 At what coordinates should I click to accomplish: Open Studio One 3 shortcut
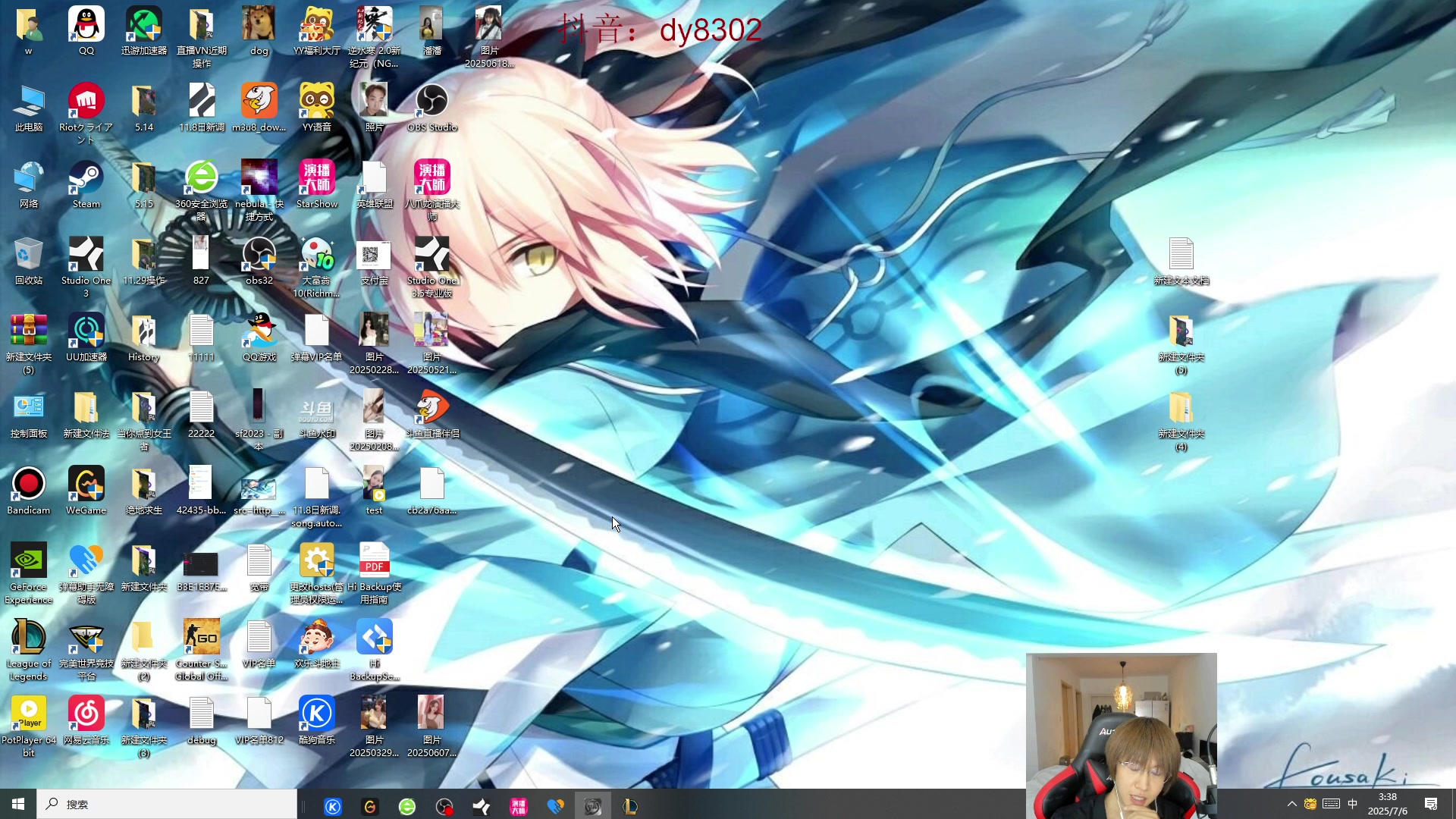86,254
